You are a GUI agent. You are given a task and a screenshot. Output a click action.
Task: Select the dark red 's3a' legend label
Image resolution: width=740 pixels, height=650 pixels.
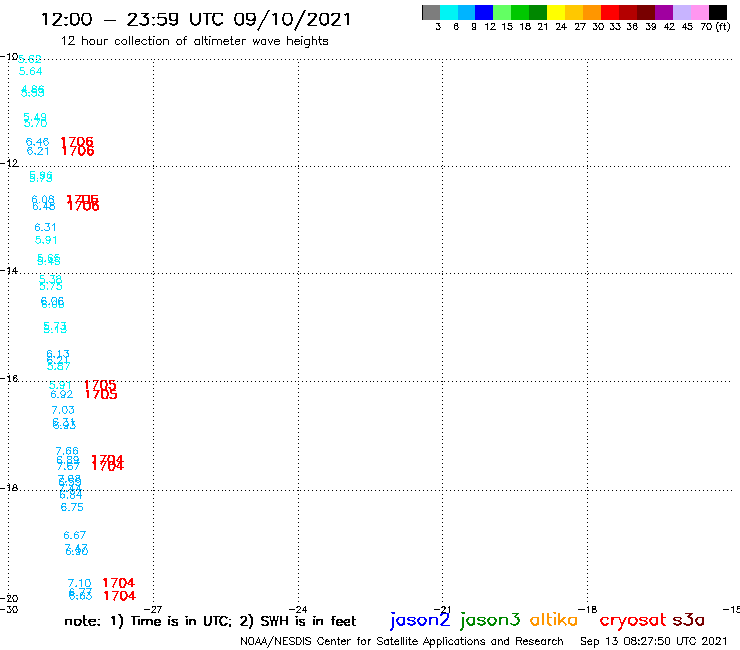pos(689,620)
